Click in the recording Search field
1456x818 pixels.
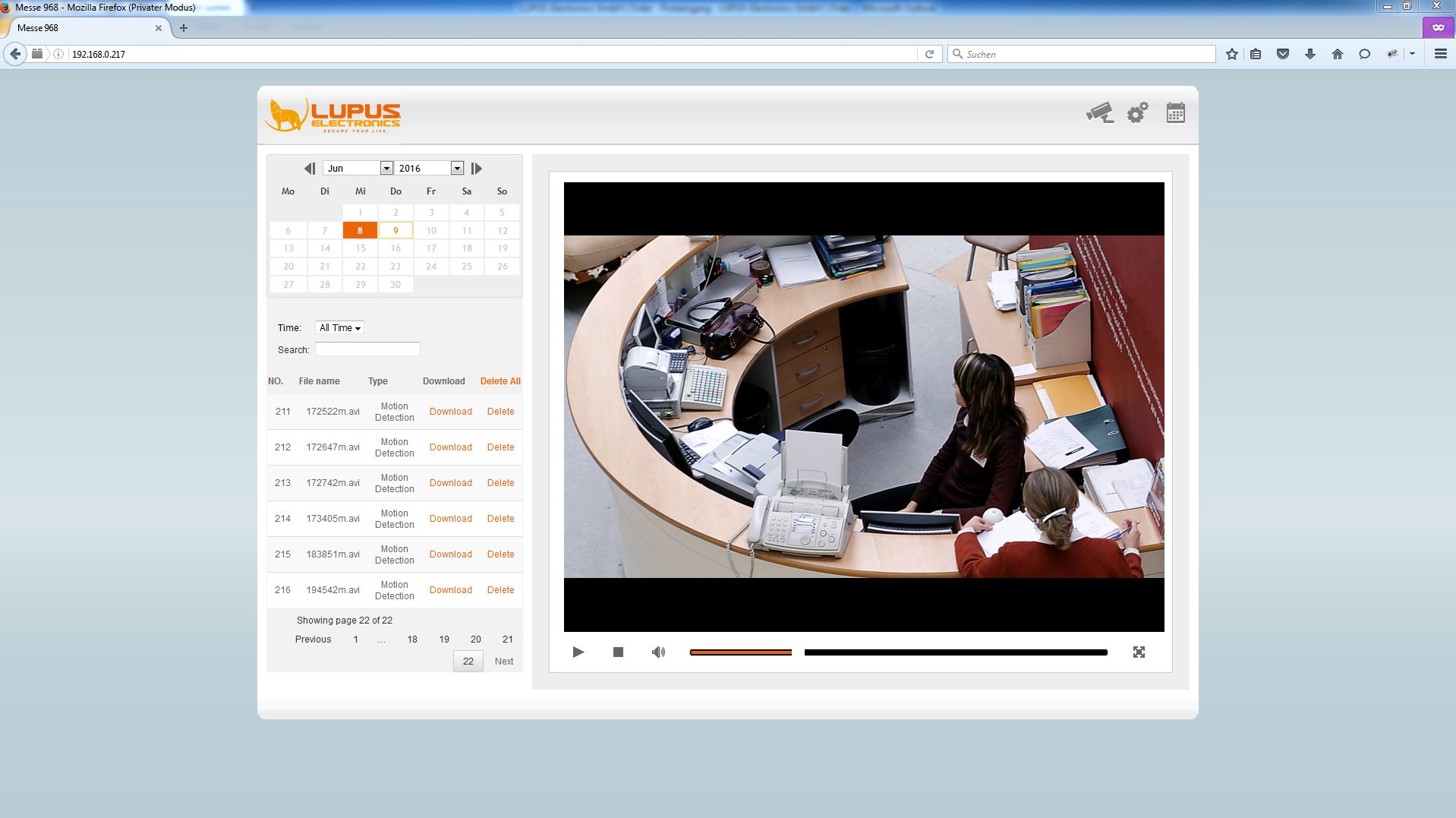367,349
